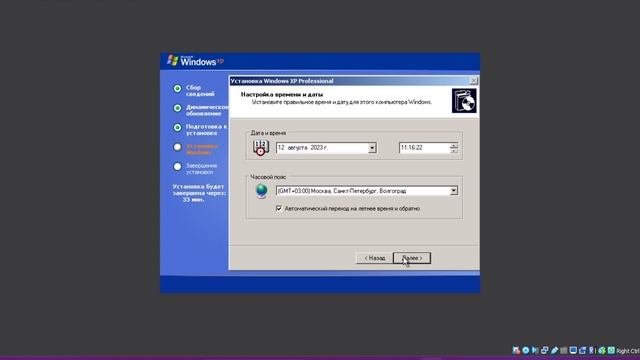Click the dialog title 'Установка Windows XP Professional'

click(x=282, y=81)
